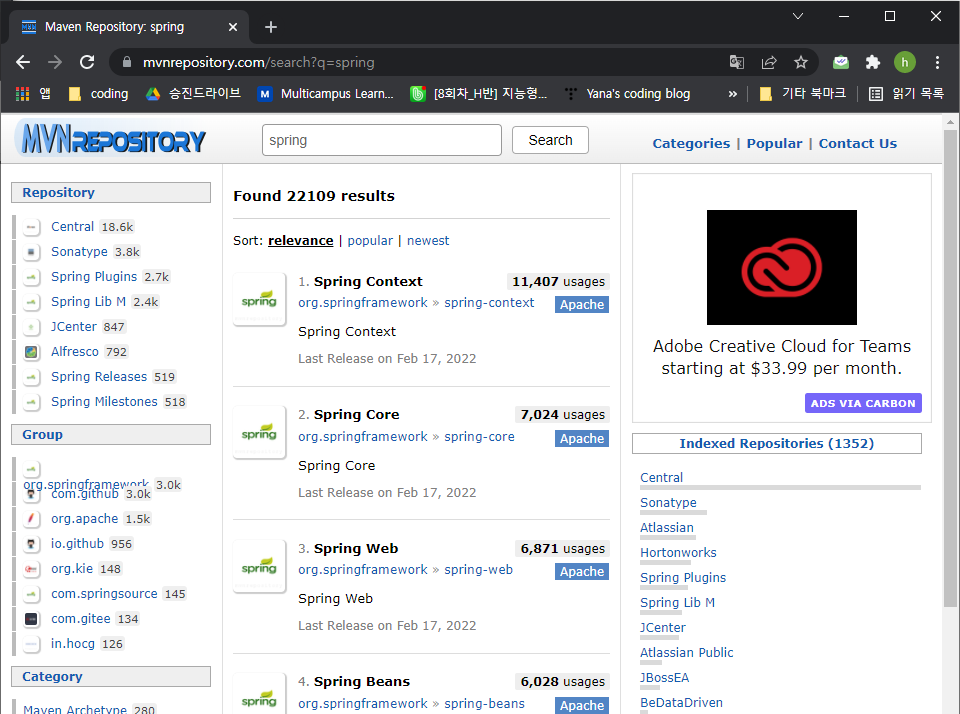Screen dimensions: 960x714
Task: Open the Spring Context result title
Action: (x=368, y=282)
